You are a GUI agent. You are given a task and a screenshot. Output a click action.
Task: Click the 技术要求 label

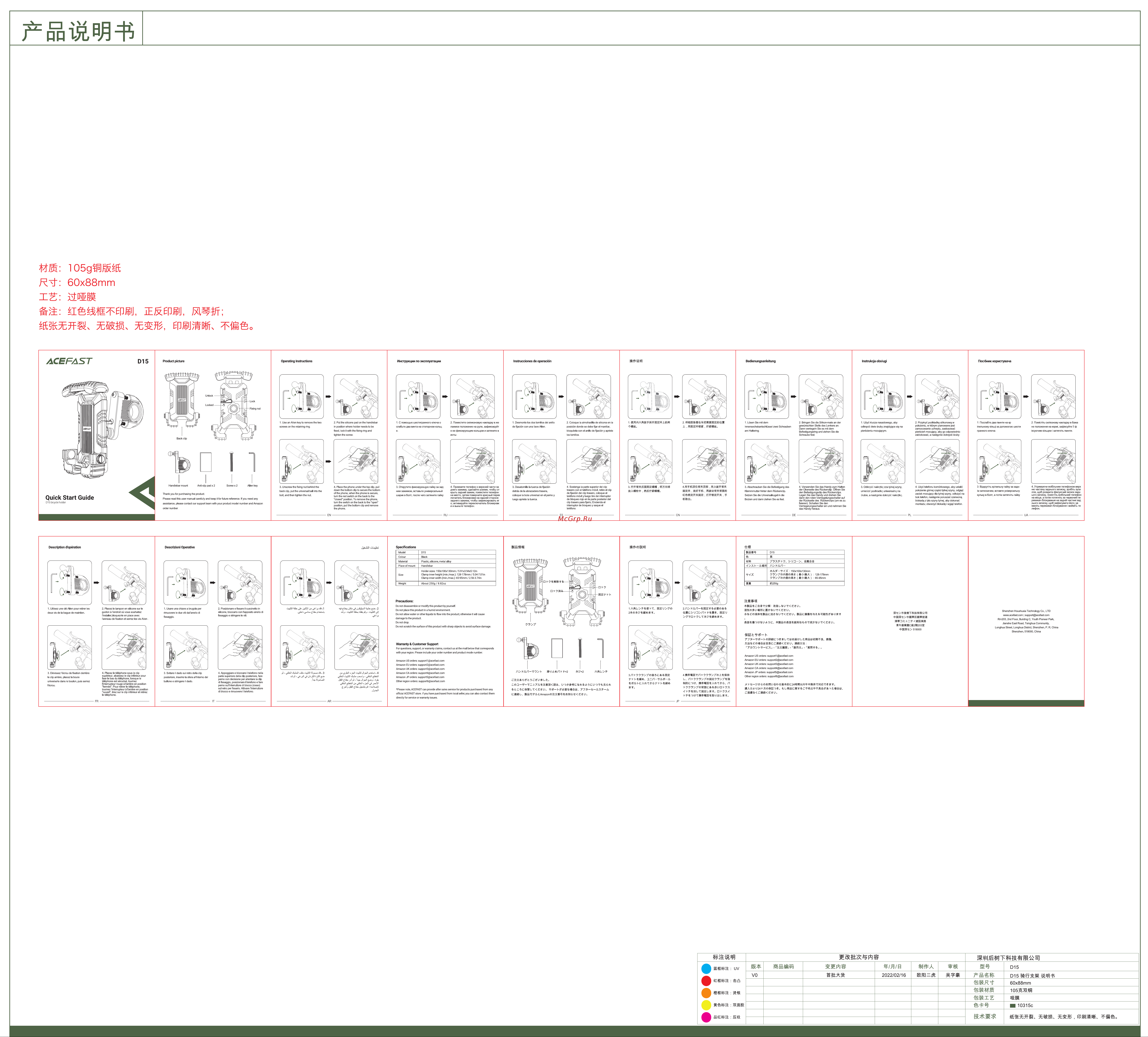985,1017
